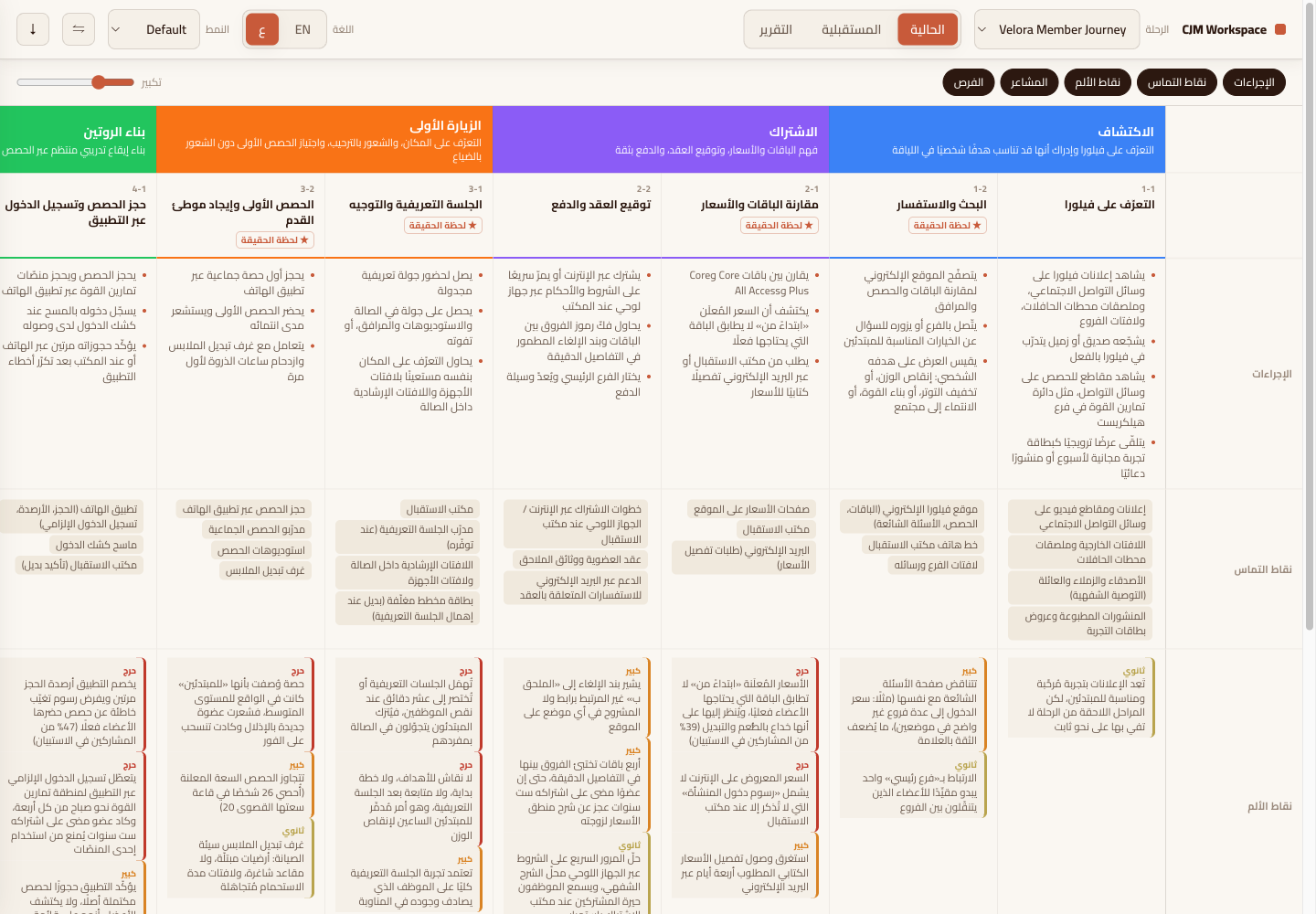This screenshot has height=914, width=1316.
Task: Click the step title توقيع العقد والدفع
Action: (x=600, y=205)
